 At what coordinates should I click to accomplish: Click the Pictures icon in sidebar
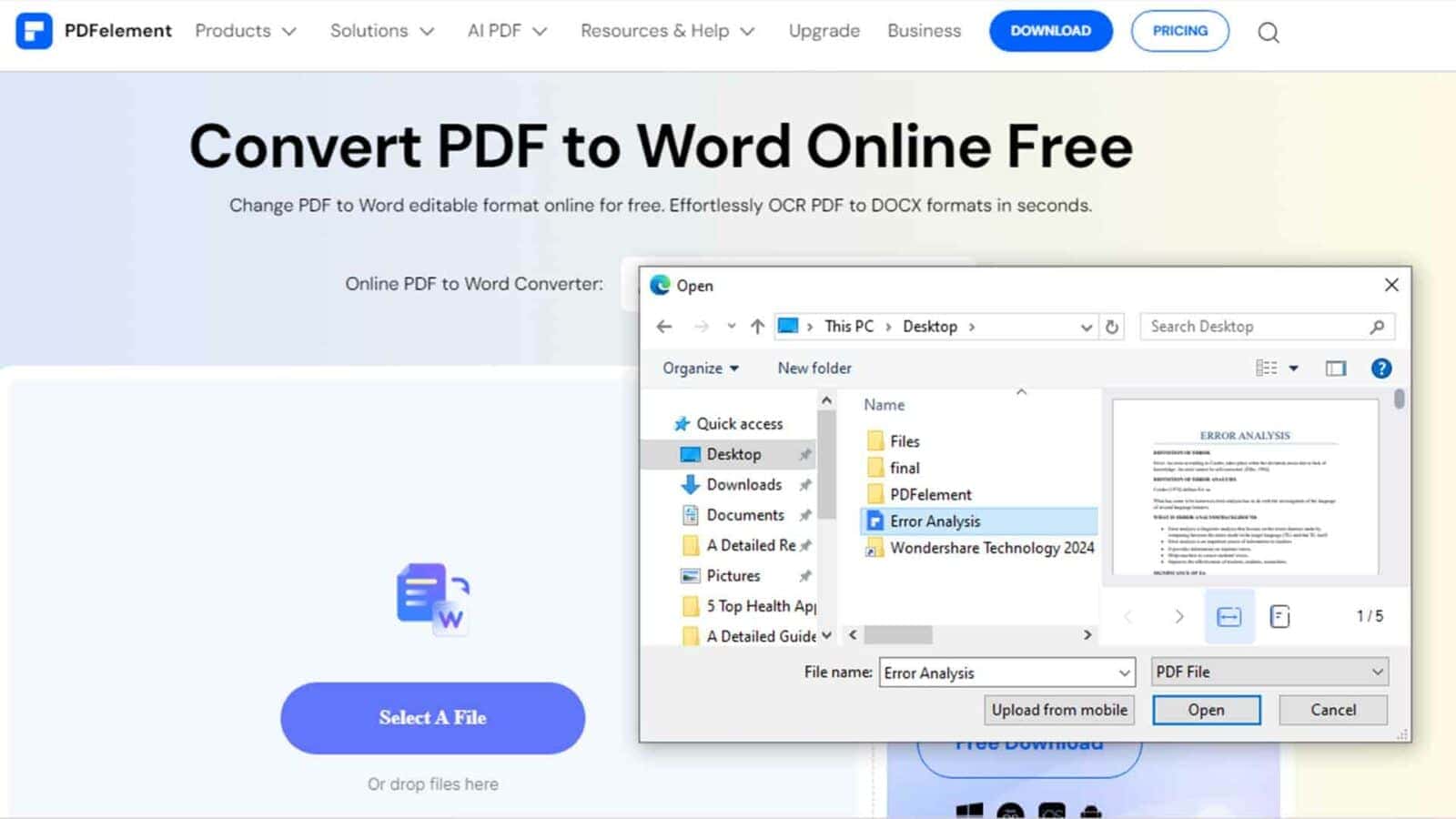pos(691,576)
